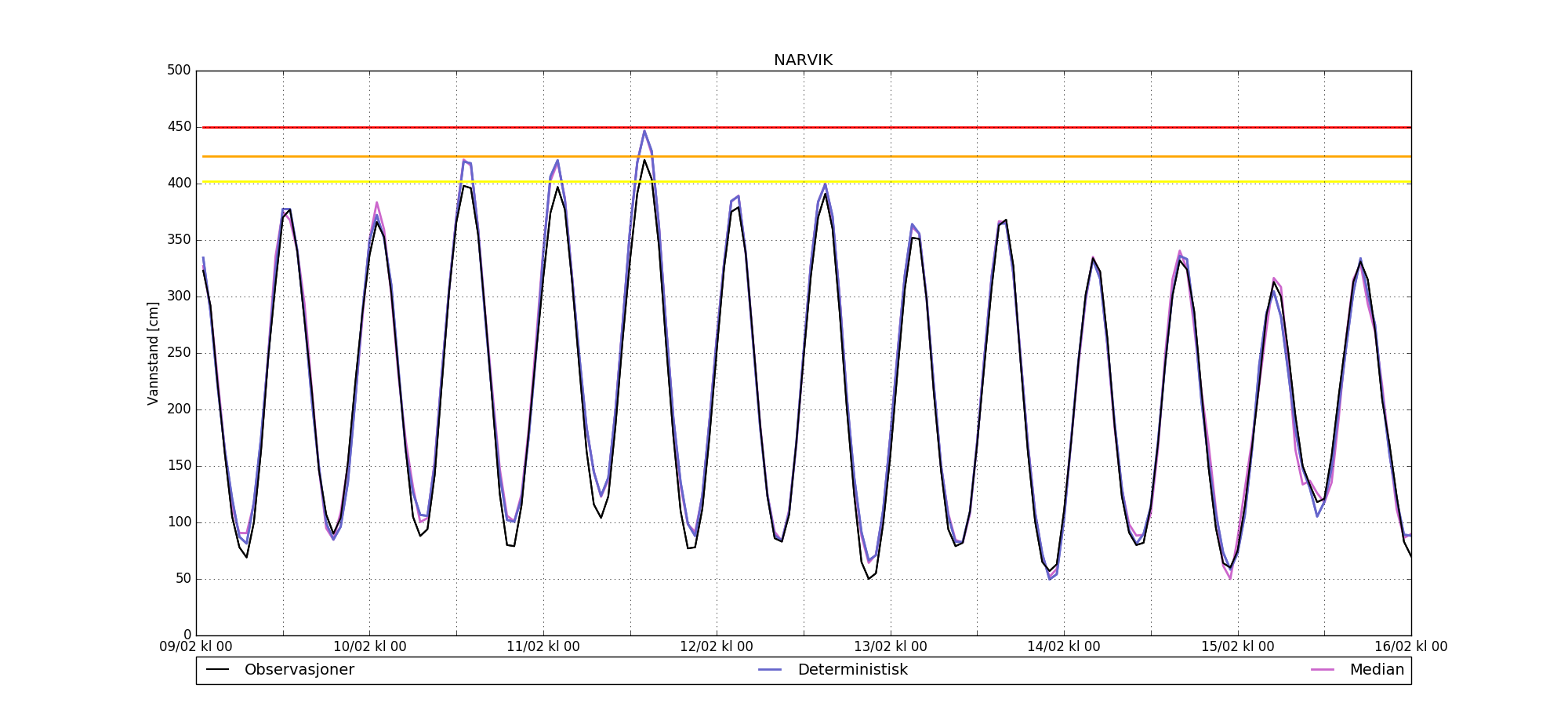
Task: Click the highest forecast peak near 447 cm
Action: 644,131
